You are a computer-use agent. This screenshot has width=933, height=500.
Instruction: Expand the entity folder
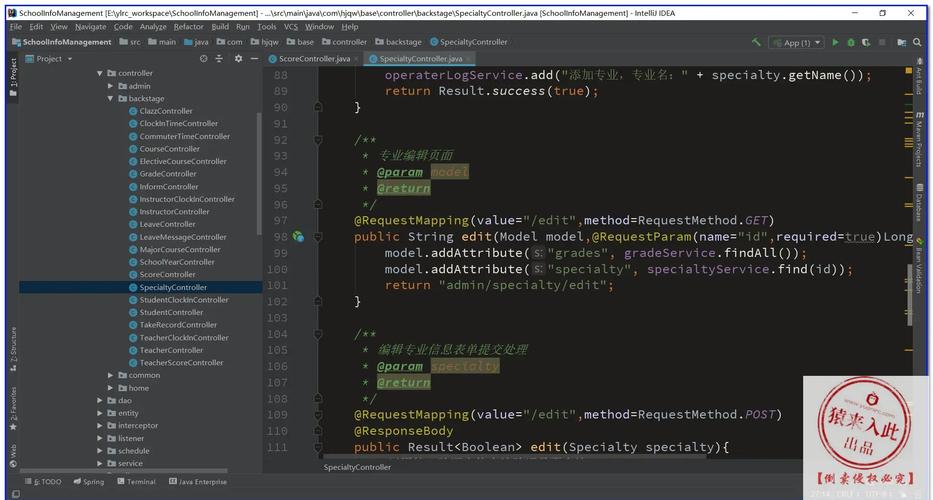tap(100, 413)
